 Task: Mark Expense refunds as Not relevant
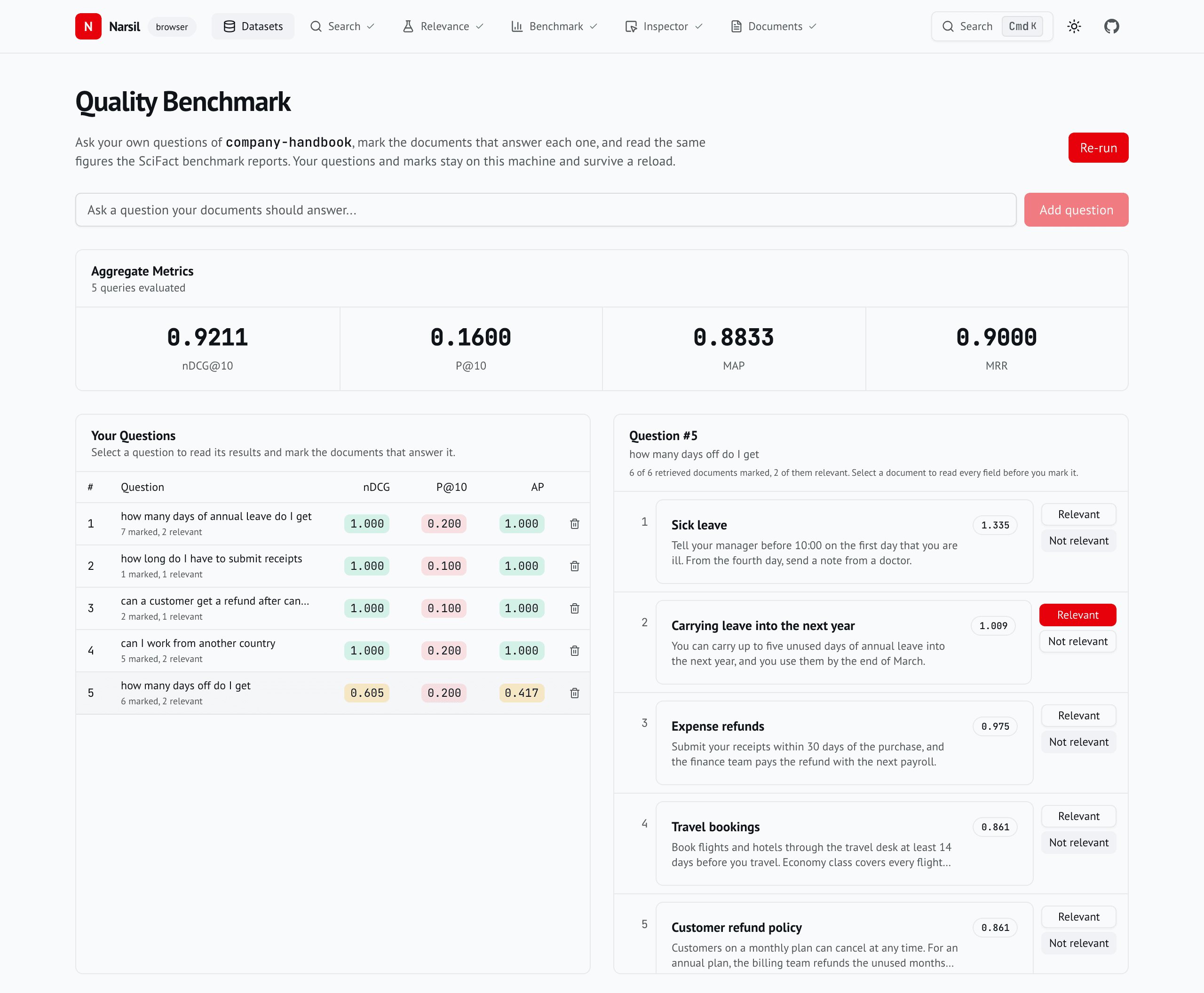pyautogui.click(x=1078, y=742)
